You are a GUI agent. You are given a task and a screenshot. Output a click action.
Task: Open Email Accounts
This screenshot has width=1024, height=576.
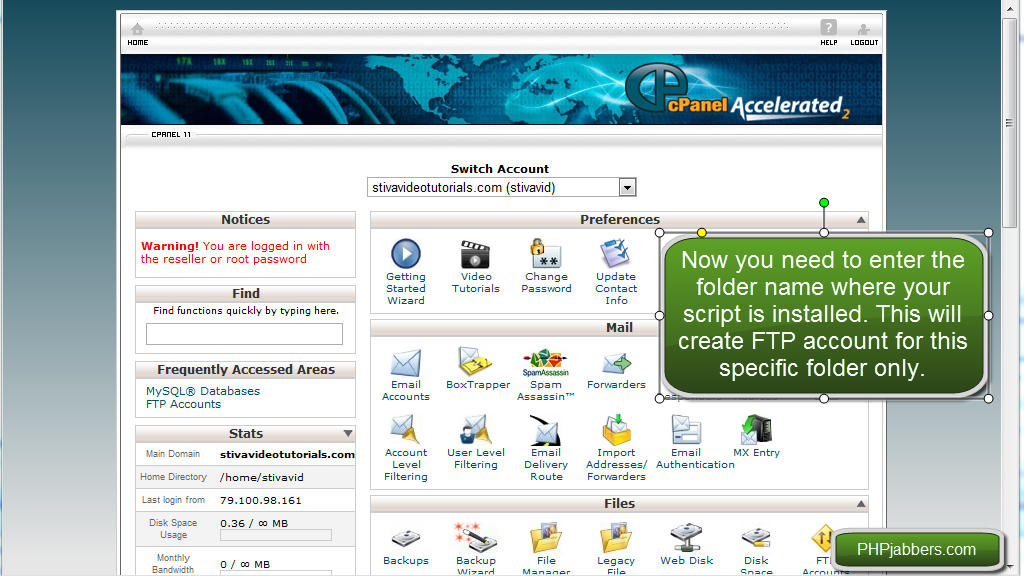[406, 375]
